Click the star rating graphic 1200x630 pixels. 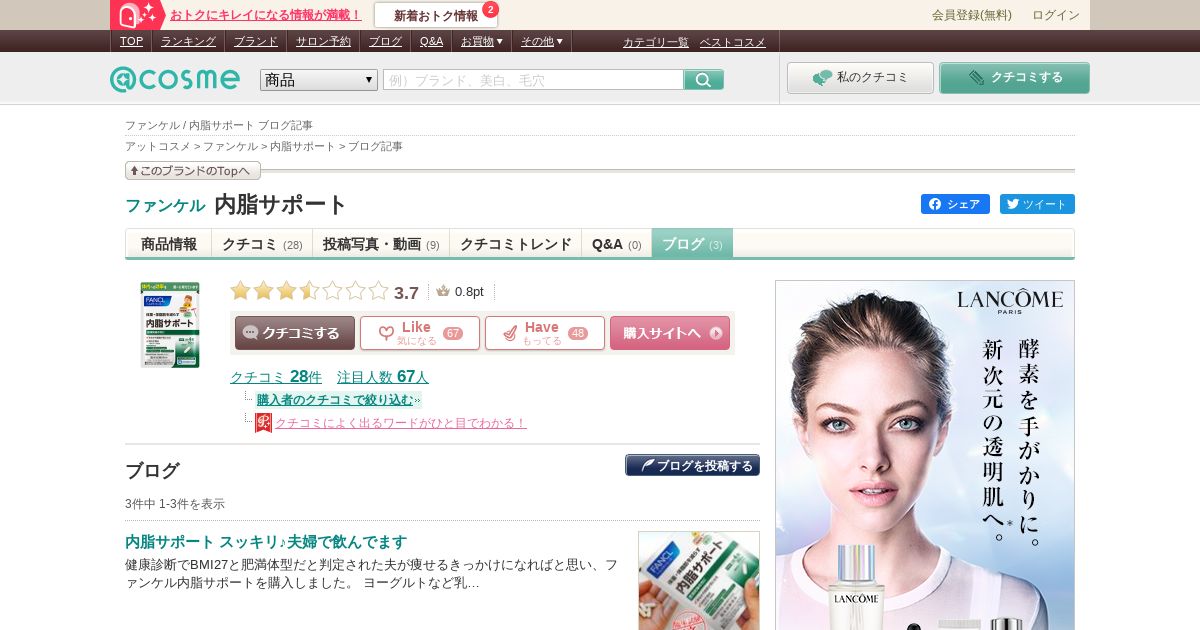[309, 291]
